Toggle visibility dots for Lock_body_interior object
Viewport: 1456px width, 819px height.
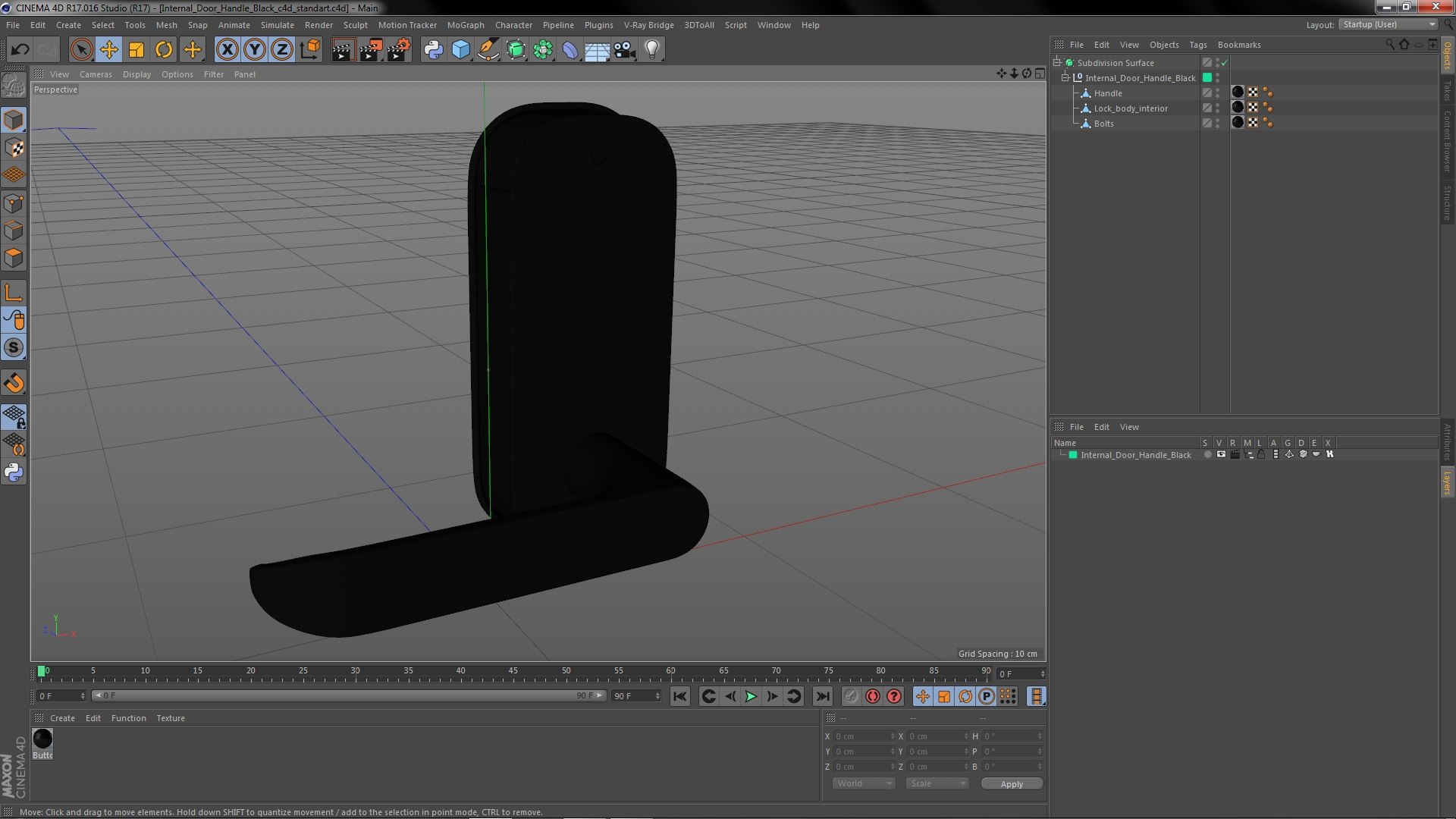[x=1218, y=108]
